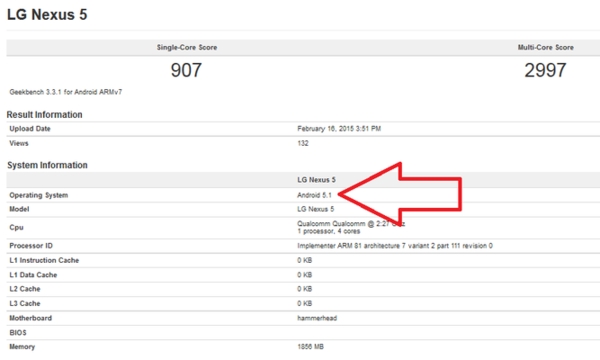This screenshot has width=600, height=360.
Task: Select the LG Nexus 5 model value
Action: 315,209
